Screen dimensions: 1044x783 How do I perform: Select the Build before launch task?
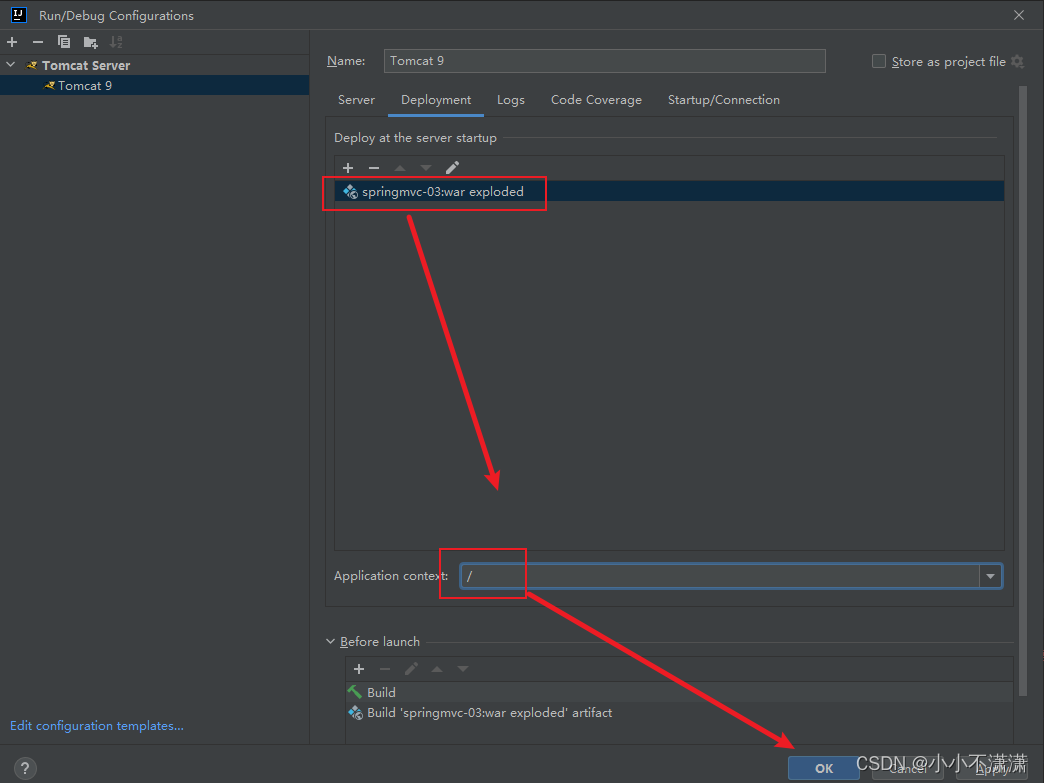679,692
